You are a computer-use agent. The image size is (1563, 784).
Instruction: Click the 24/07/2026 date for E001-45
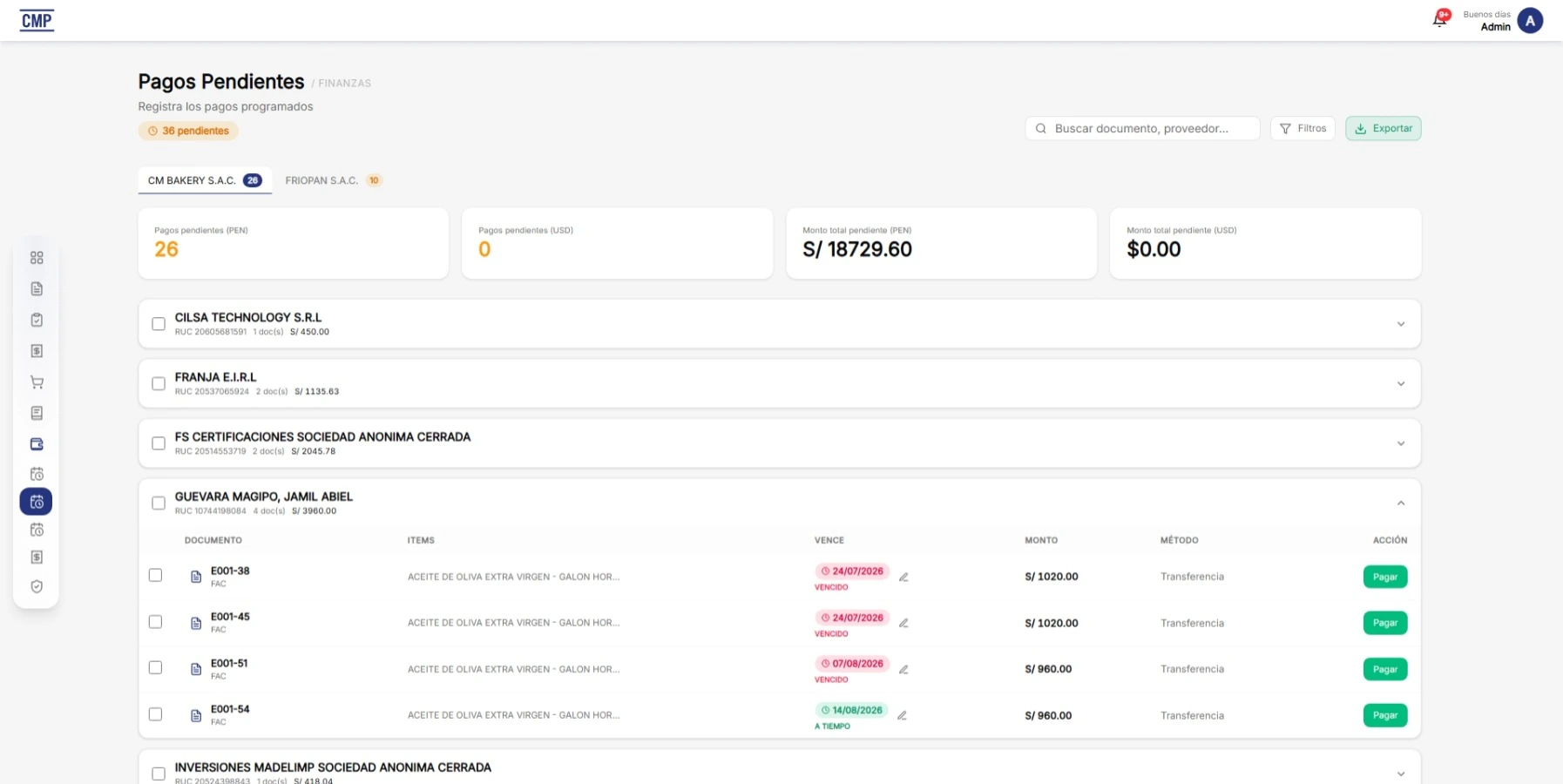(x=852, y=618)
